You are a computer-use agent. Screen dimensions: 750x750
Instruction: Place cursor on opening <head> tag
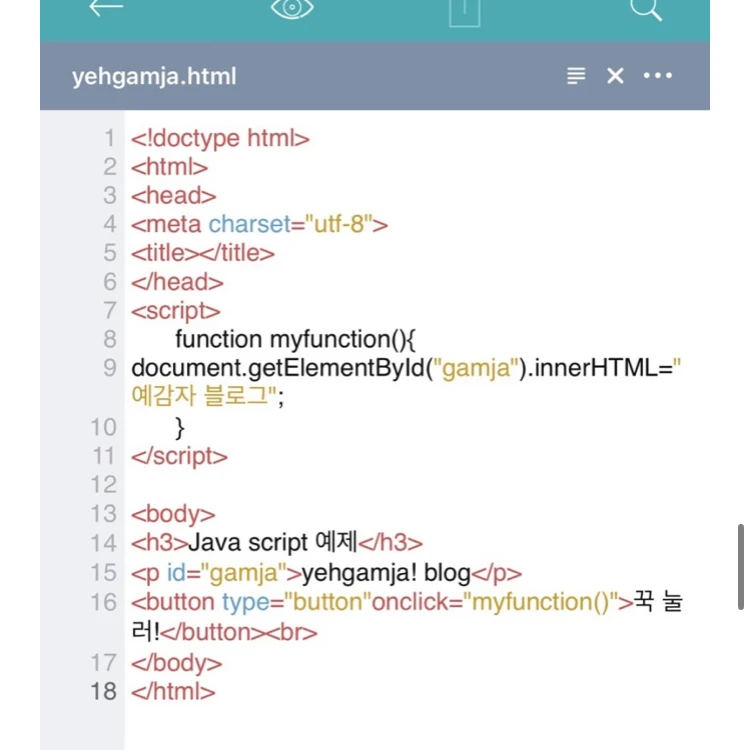174,196
